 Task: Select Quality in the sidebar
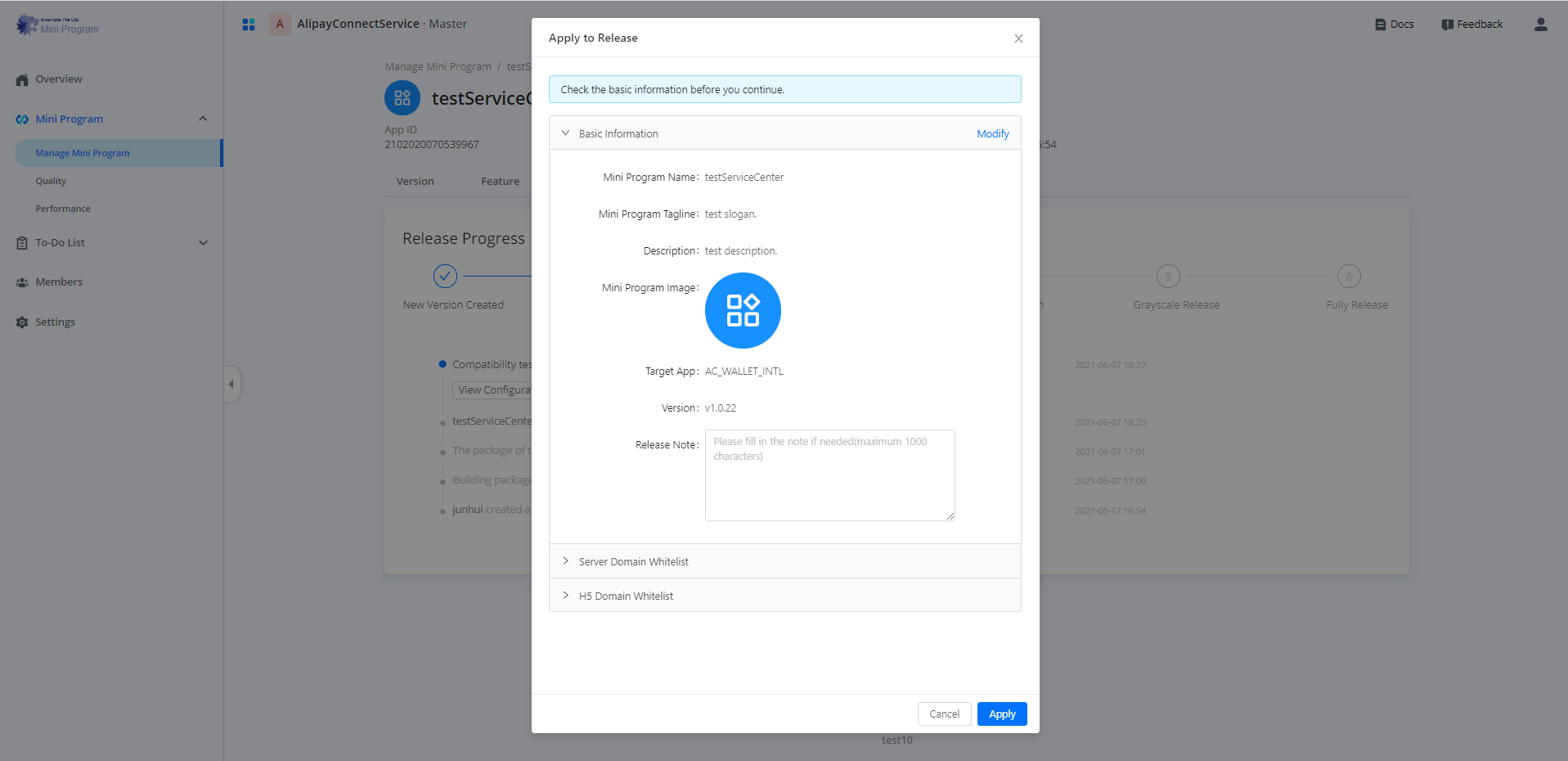coord(51,182)
